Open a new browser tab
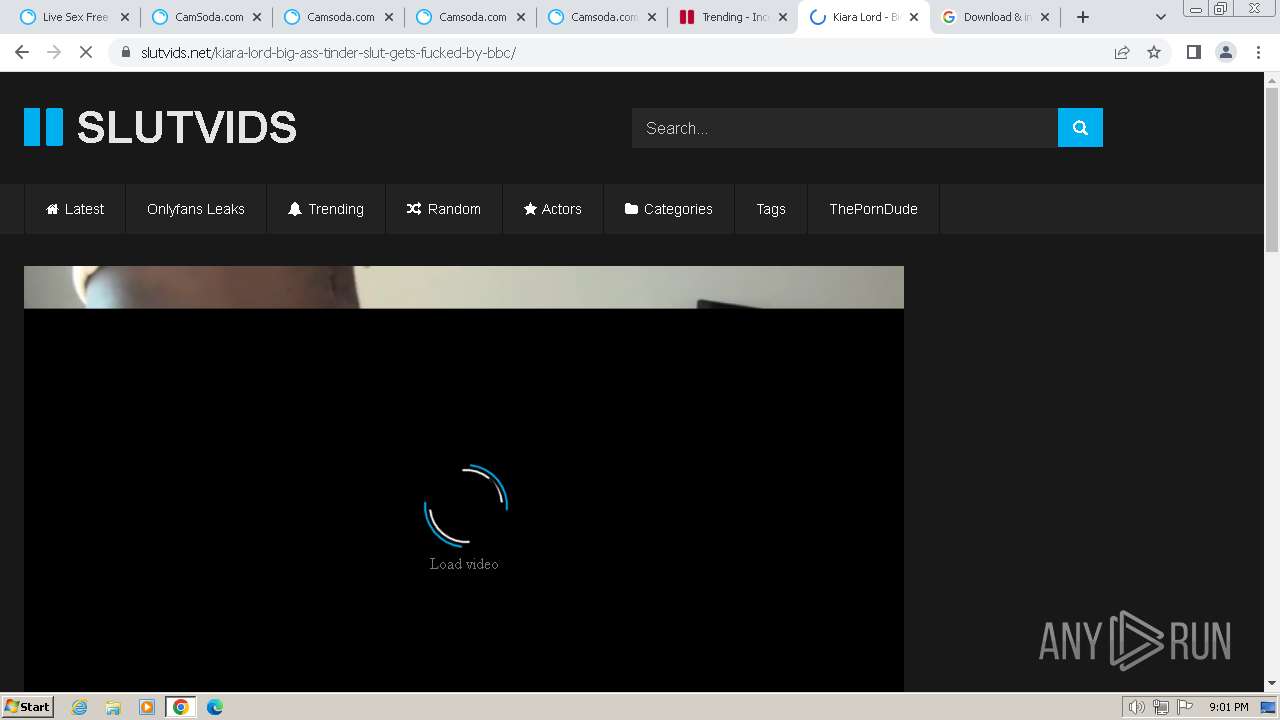 tap(1082, 17)
